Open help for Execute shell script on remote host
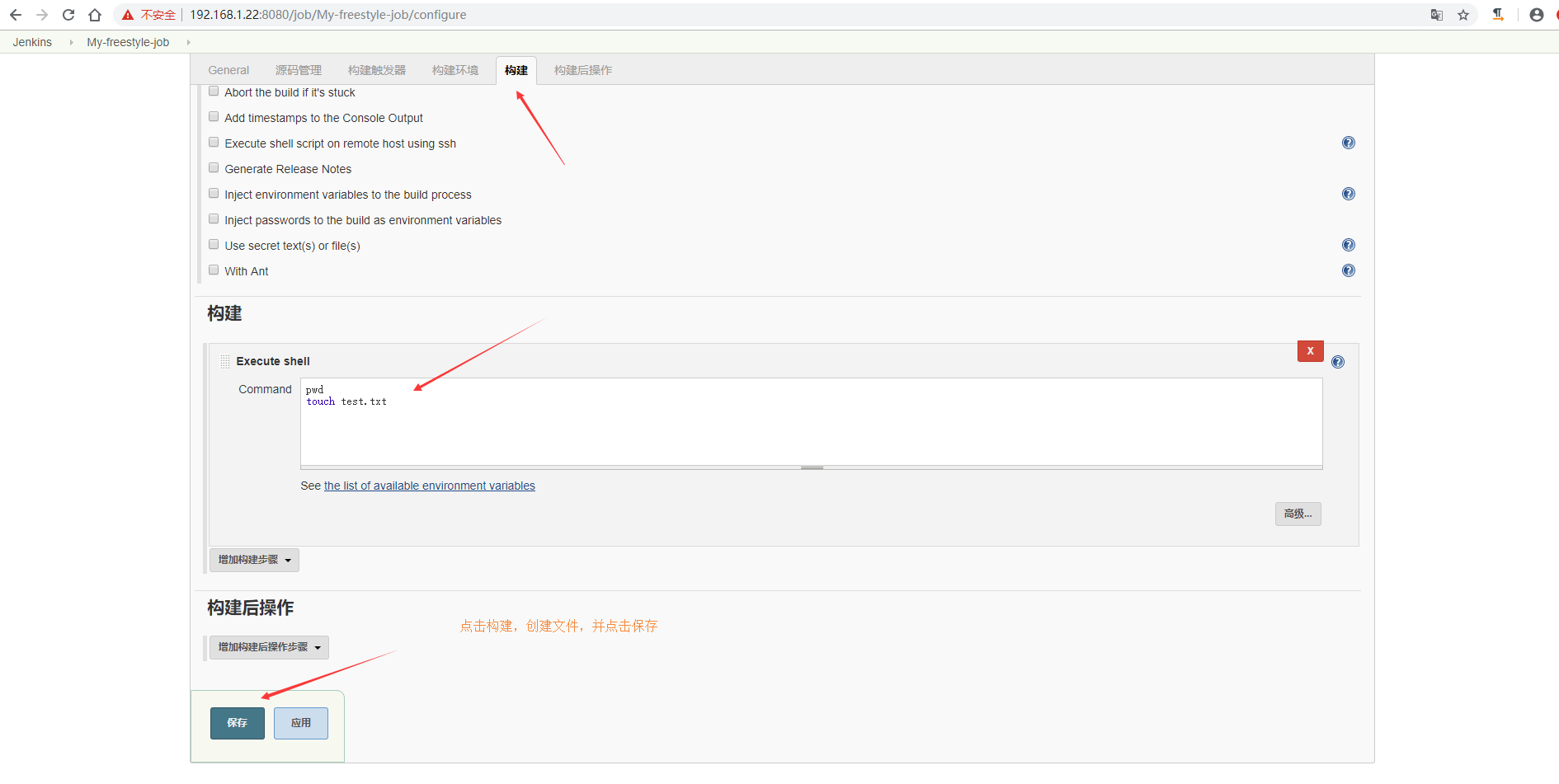 coord(1349,143)
